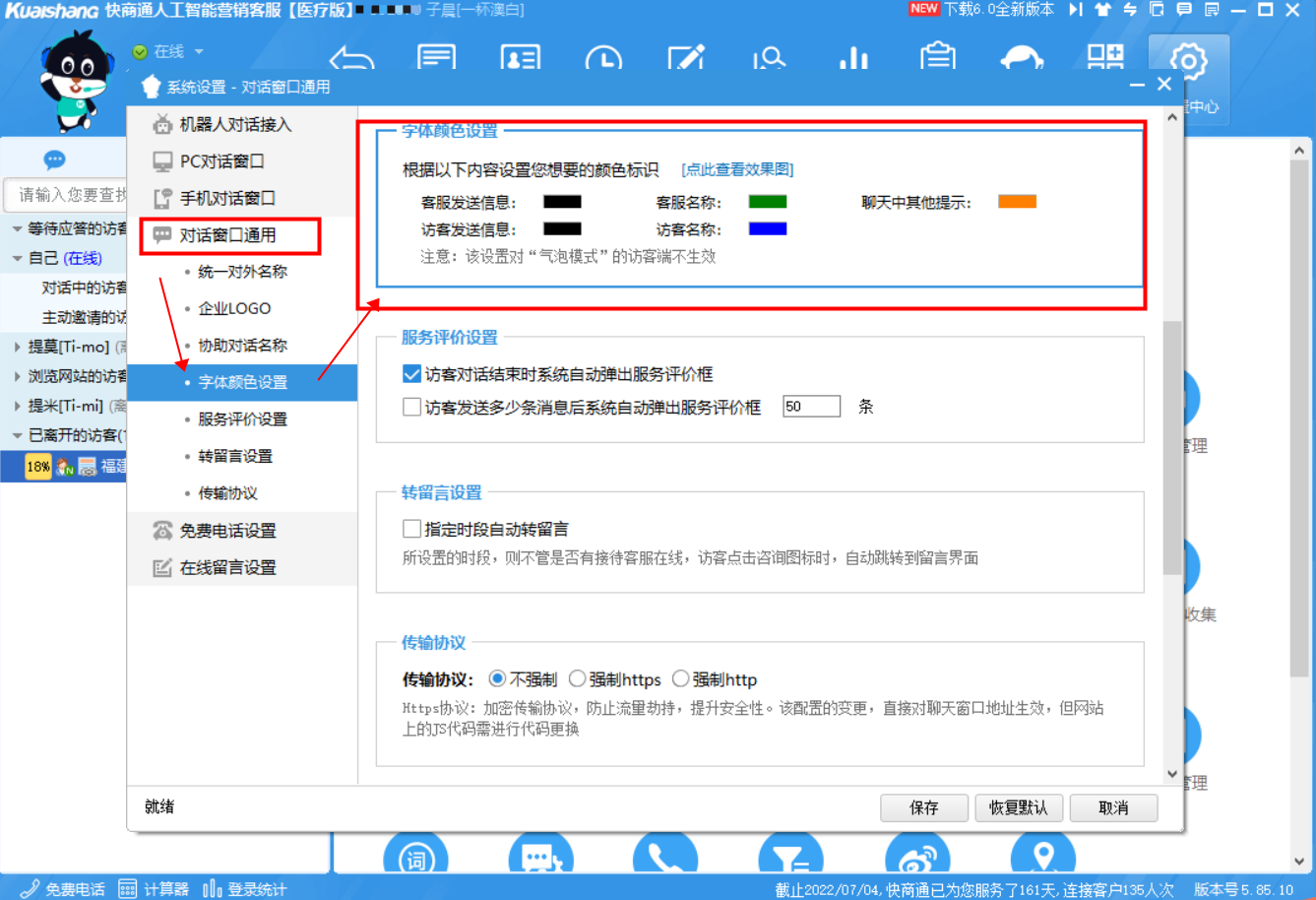This screenshot has height=900, width=1316.
Task: Click 免费电话 in the bottom status bar
Action: (x=63, y=889)
